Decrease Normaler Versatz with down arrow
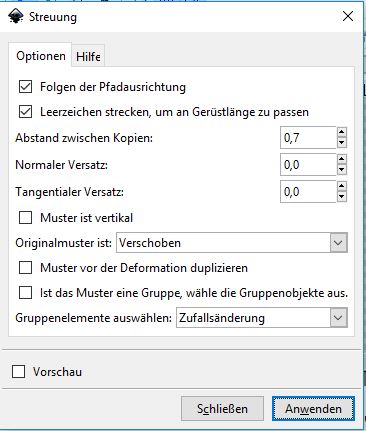This screenshot has width=366, height=431. (342, 170)
